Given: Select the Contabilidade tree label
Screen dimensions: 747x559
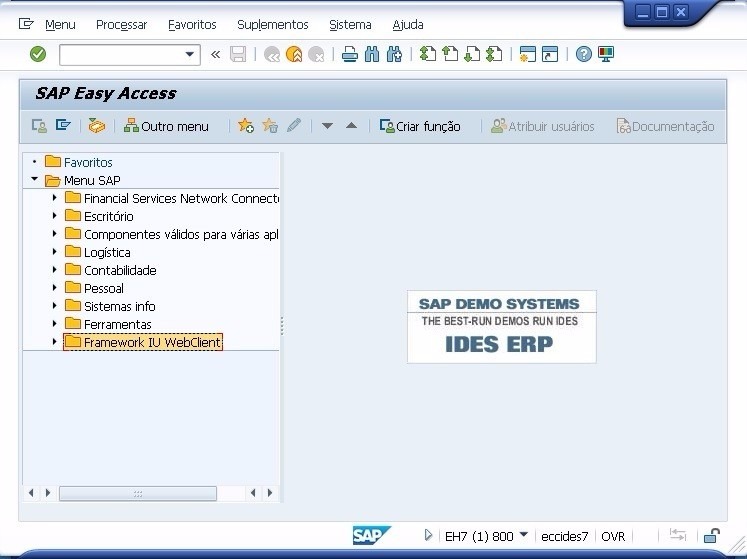Looking at the screenshot, I should (120, 270).
